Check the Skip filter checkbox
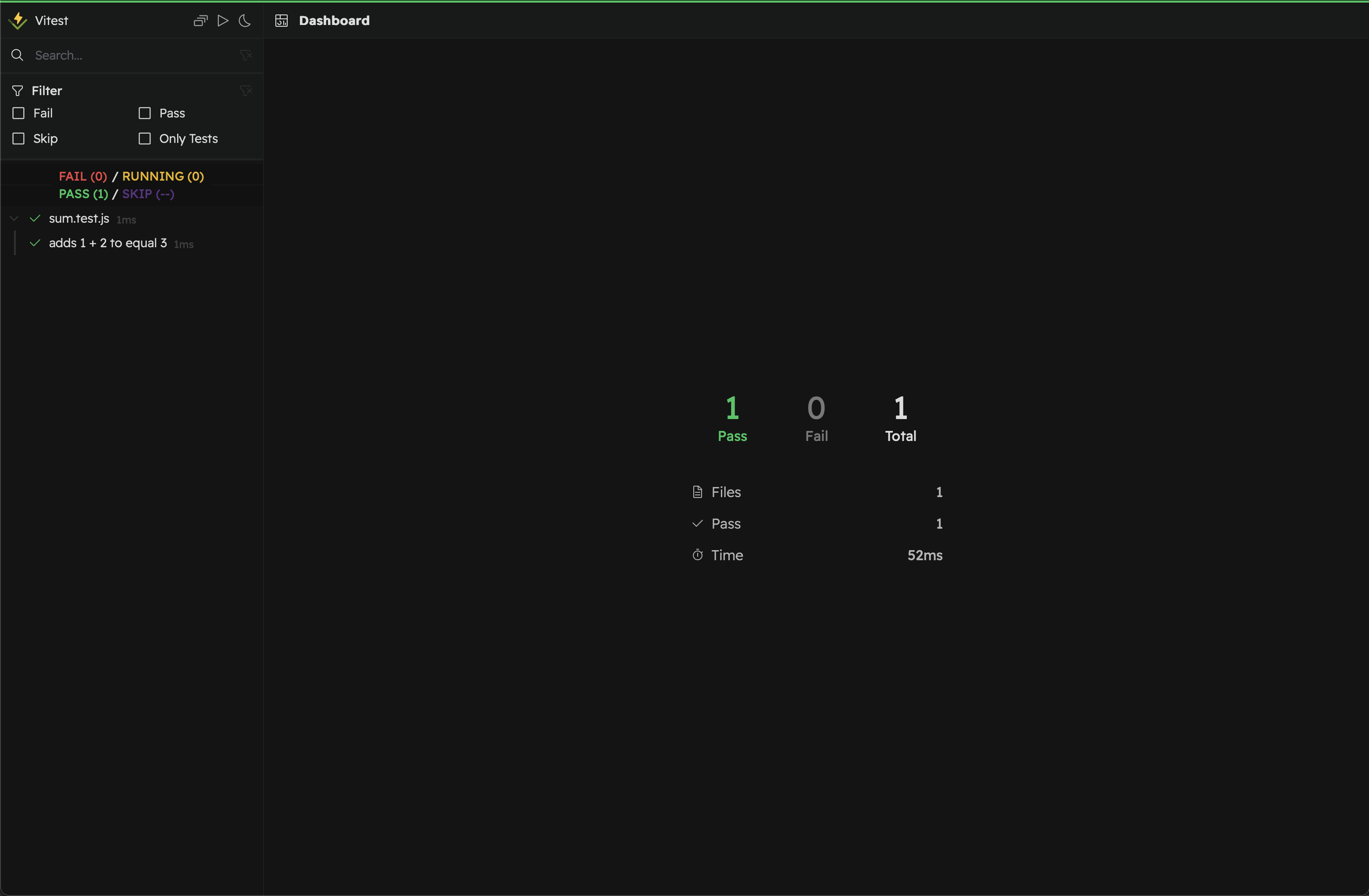The image size is (1369, 896). click(x=18, y=139)
